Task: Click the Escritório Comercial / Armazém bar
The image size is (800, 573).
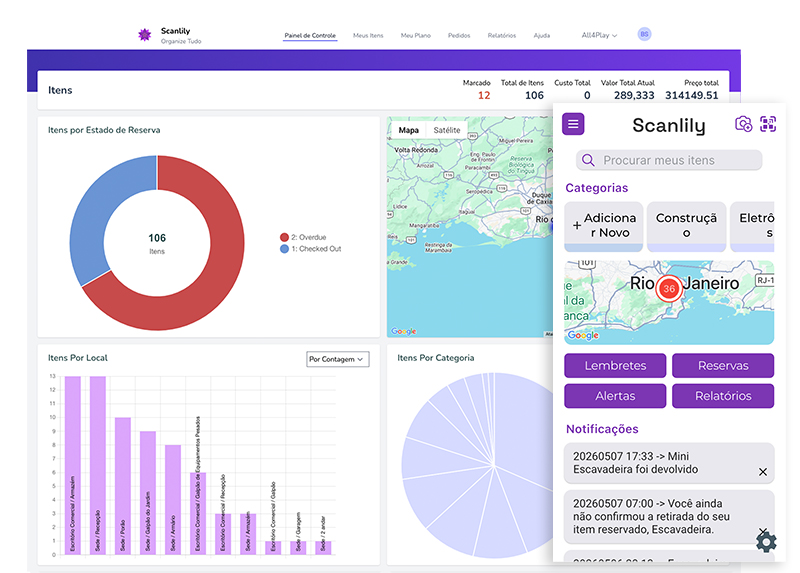Action: tap(72, 465)
